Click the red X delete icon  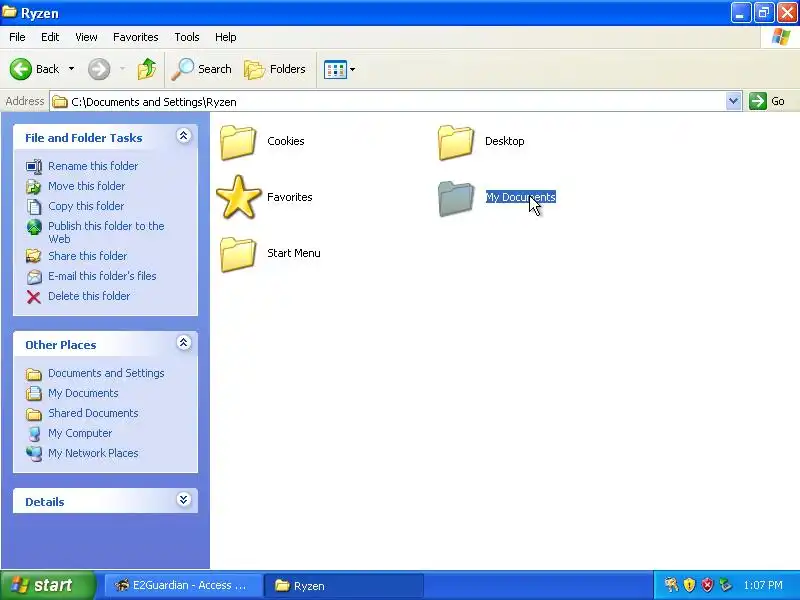[34, 297]
